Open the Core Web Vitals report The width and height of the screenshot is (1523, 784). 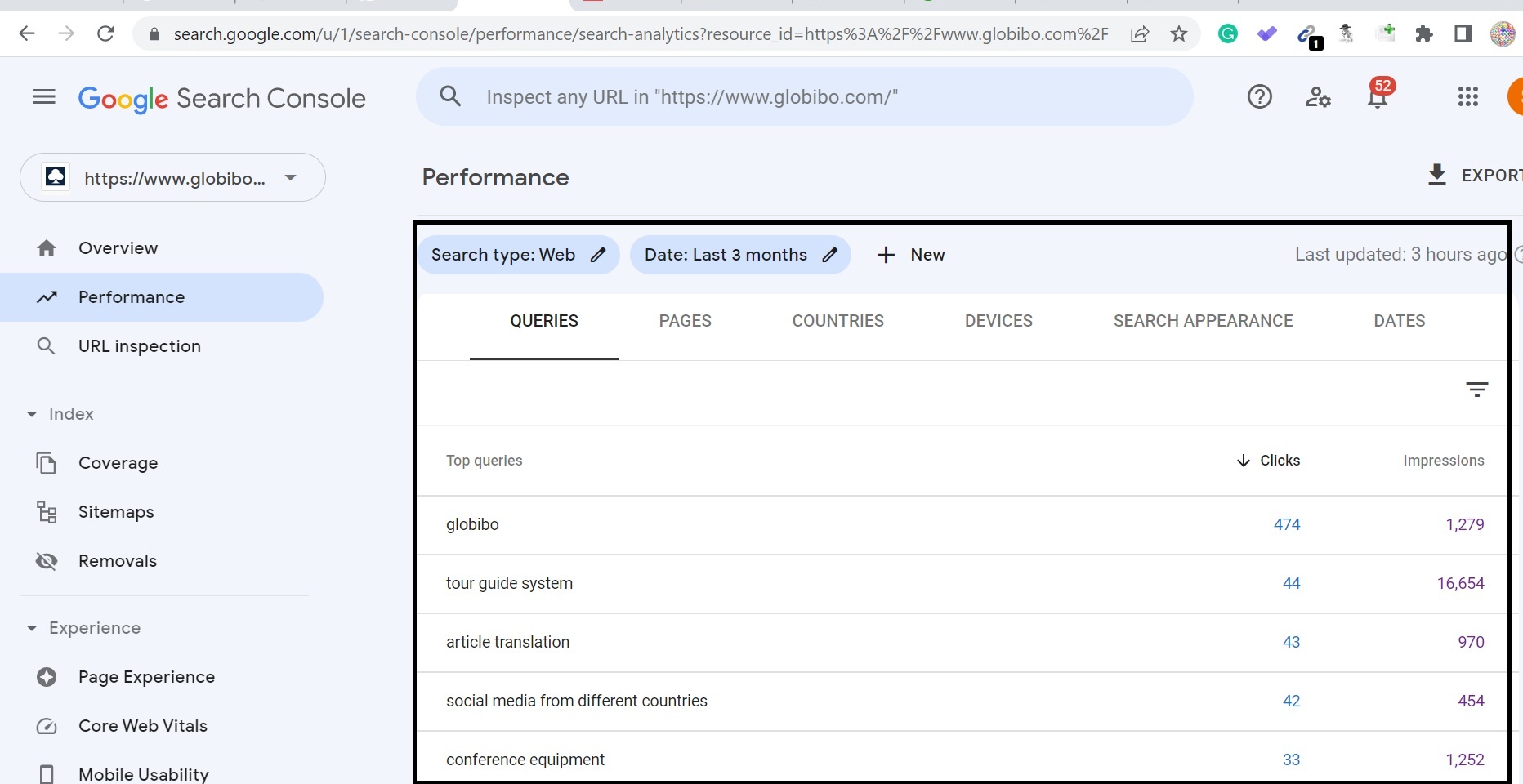tap(162, 726)
